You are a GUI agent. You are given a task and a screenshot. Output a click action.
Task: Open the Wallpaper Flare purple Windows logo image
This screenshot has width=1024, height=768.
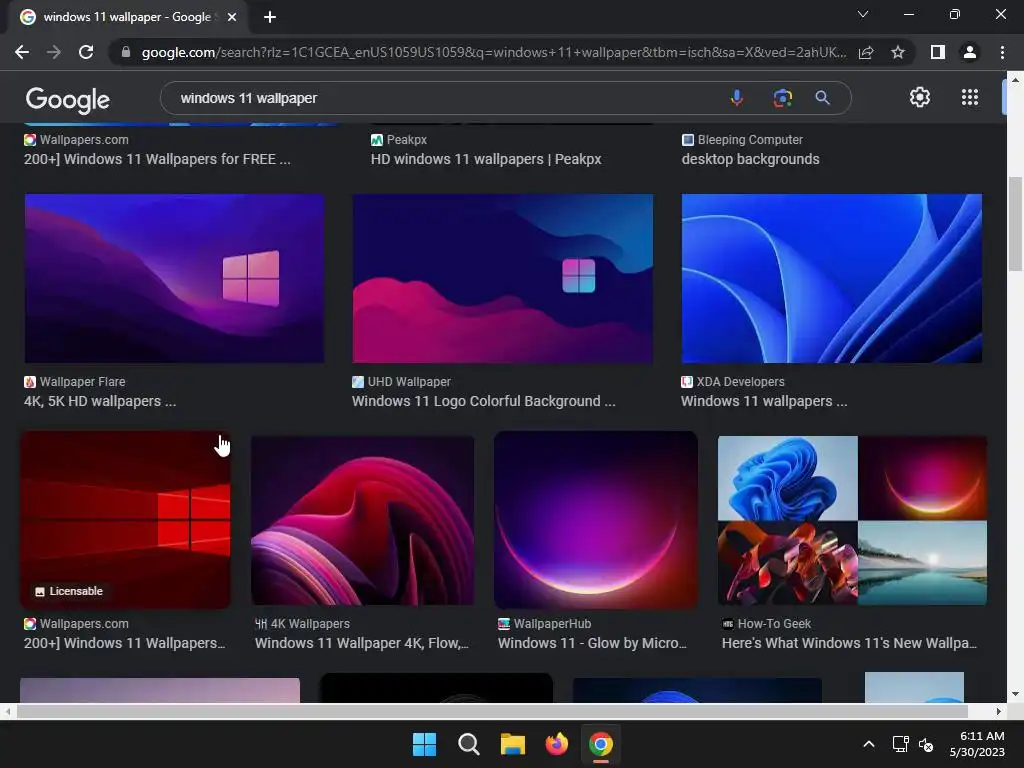click(174, 278)
